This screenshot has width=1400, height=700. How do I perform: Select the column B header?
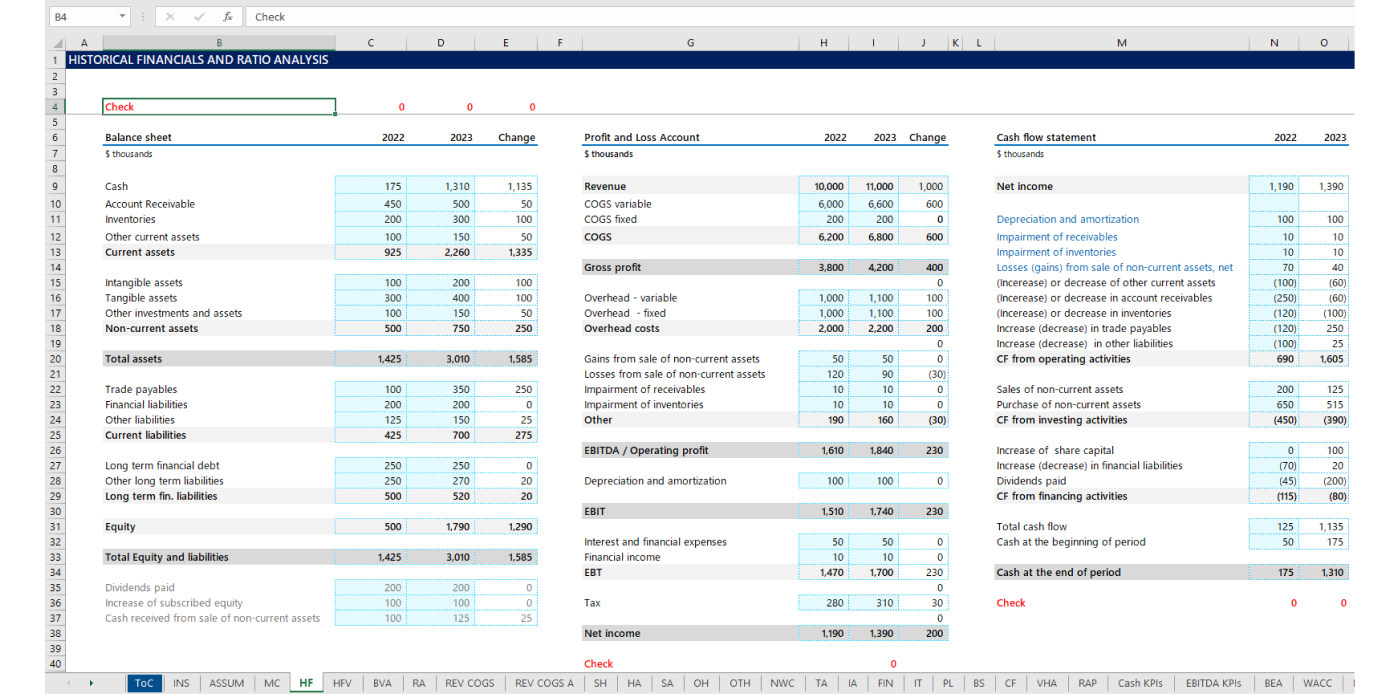pyautogui.click(x=219, y=42)
